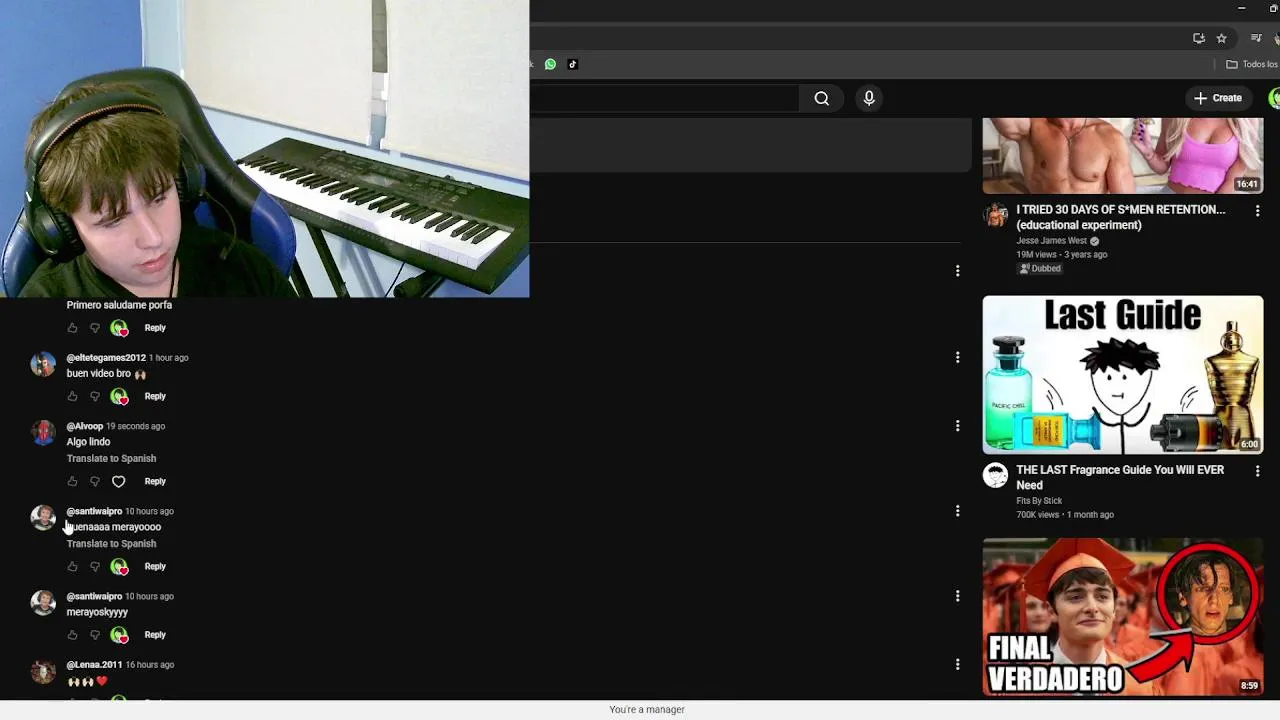Image resolution: width=1280 pixels, height=720 pixels.
Task: Open the three-dot menu for @Lenaa.2011's comment
Action: click(957, 664)
